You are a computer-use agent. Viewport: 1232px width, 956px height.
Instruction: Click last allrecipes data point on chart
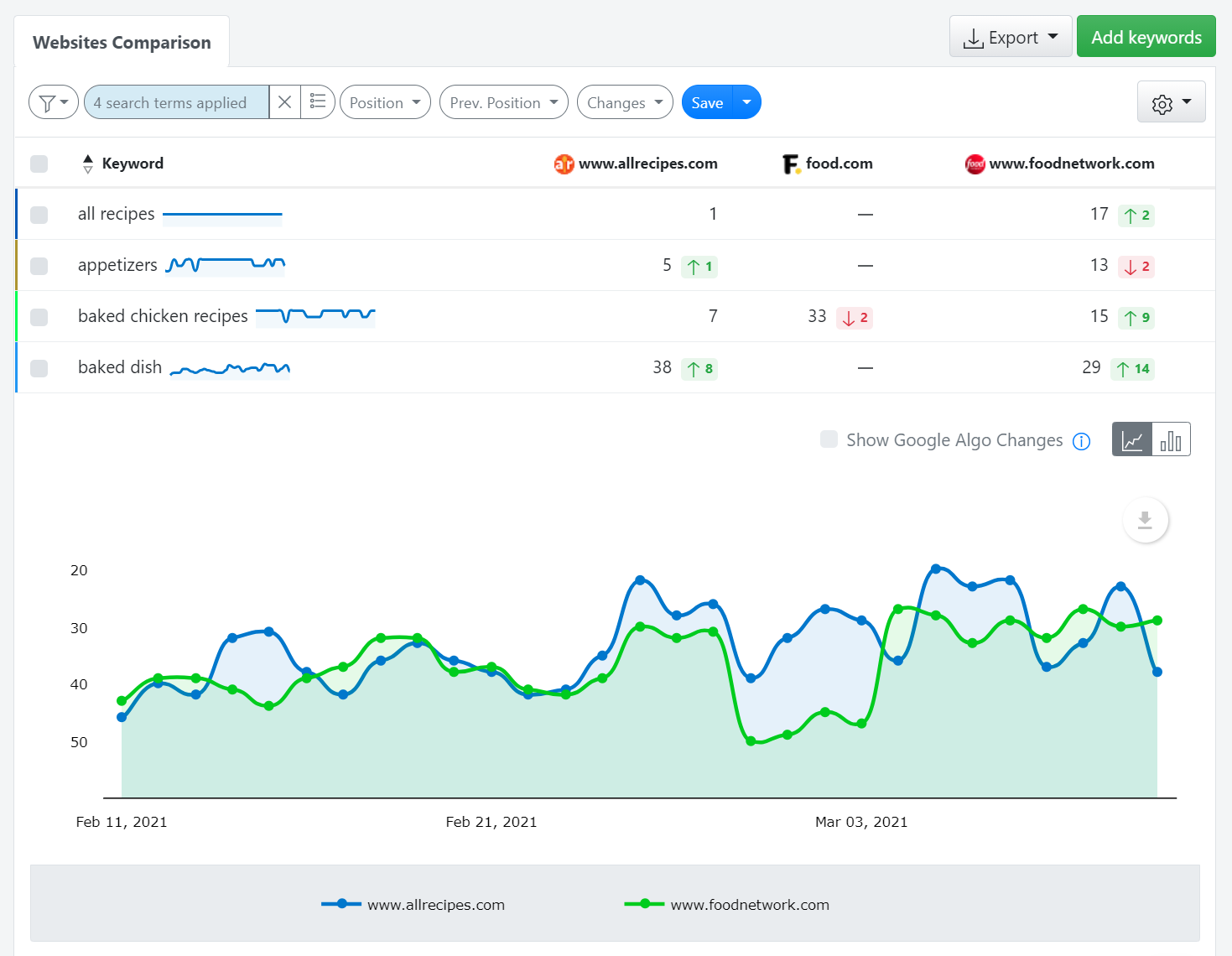click(1157, 672)
